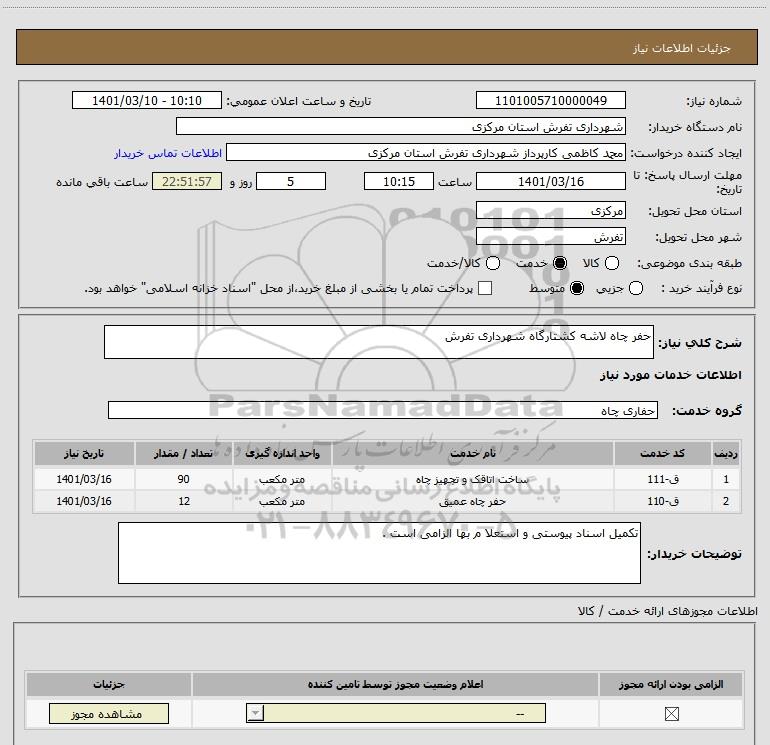770x745 pixels.
Task: Click the quantity cell showing 90
Action: point(184,479)
